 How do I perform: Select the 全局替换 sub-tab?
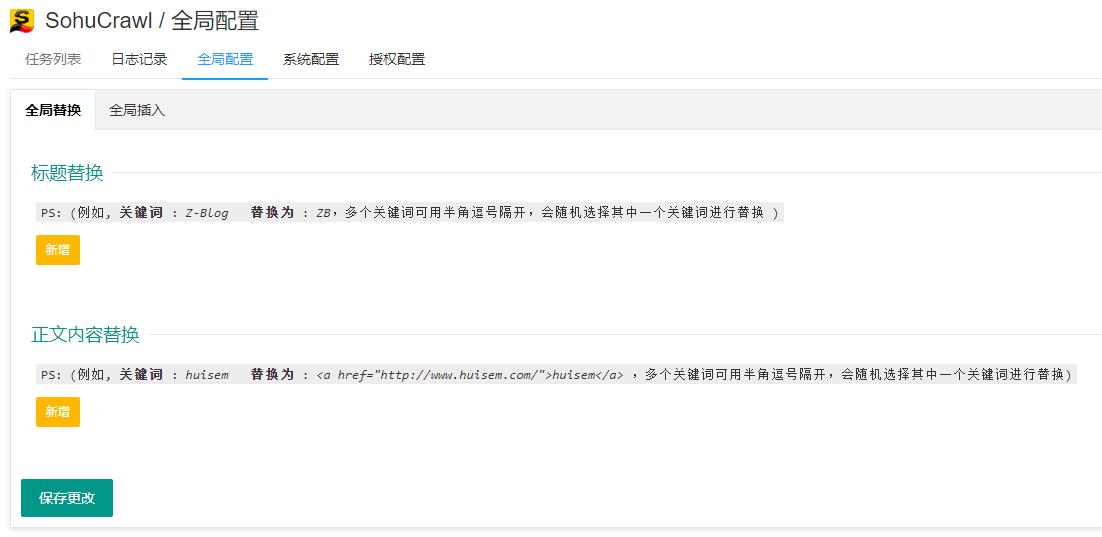click(x=53, y=110)
